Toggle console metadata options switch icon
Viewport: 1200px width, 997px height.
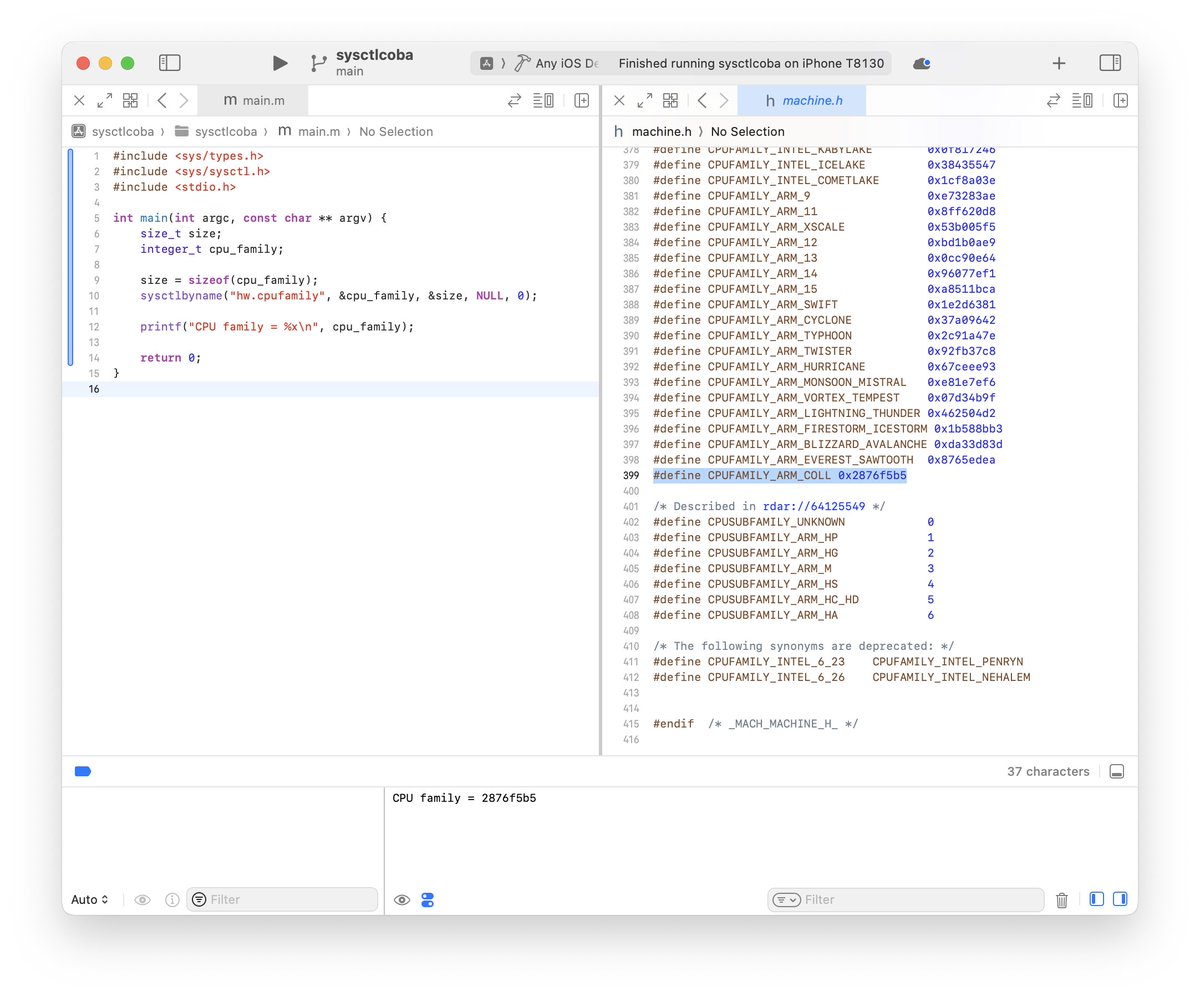[x=428, y=900]
